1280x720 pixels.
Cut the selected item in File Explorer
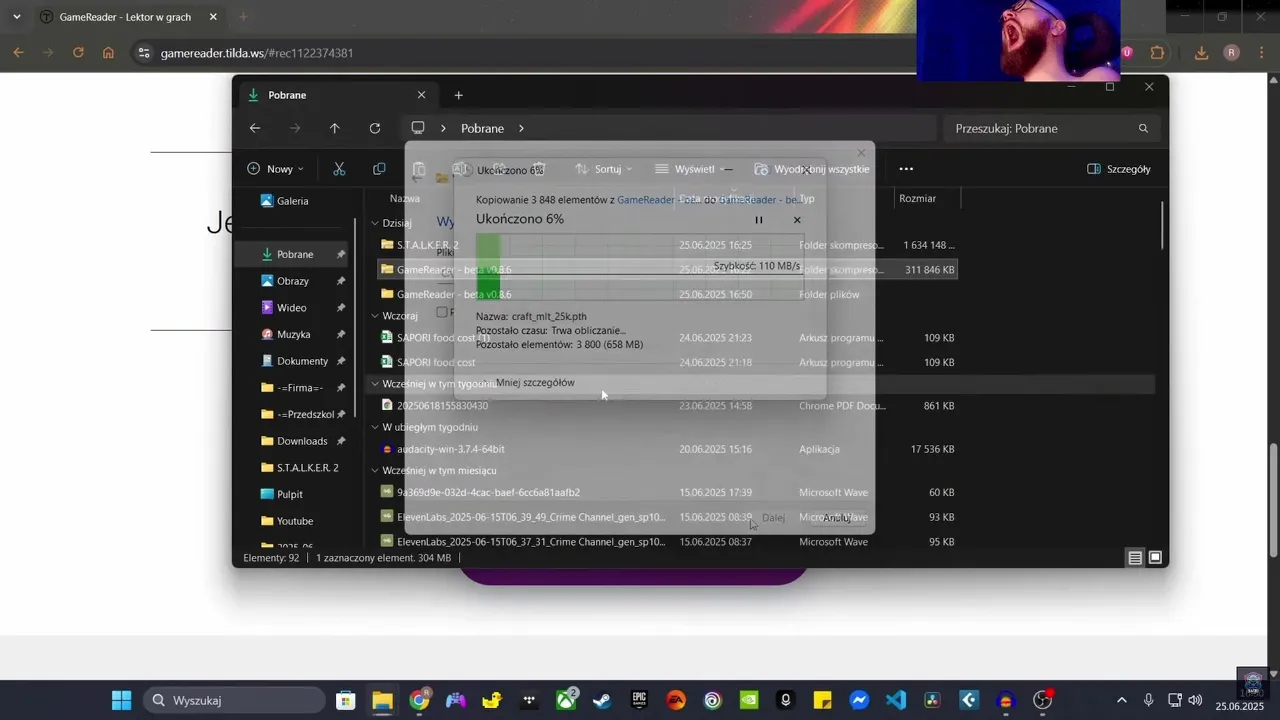[x=339, y=169]
